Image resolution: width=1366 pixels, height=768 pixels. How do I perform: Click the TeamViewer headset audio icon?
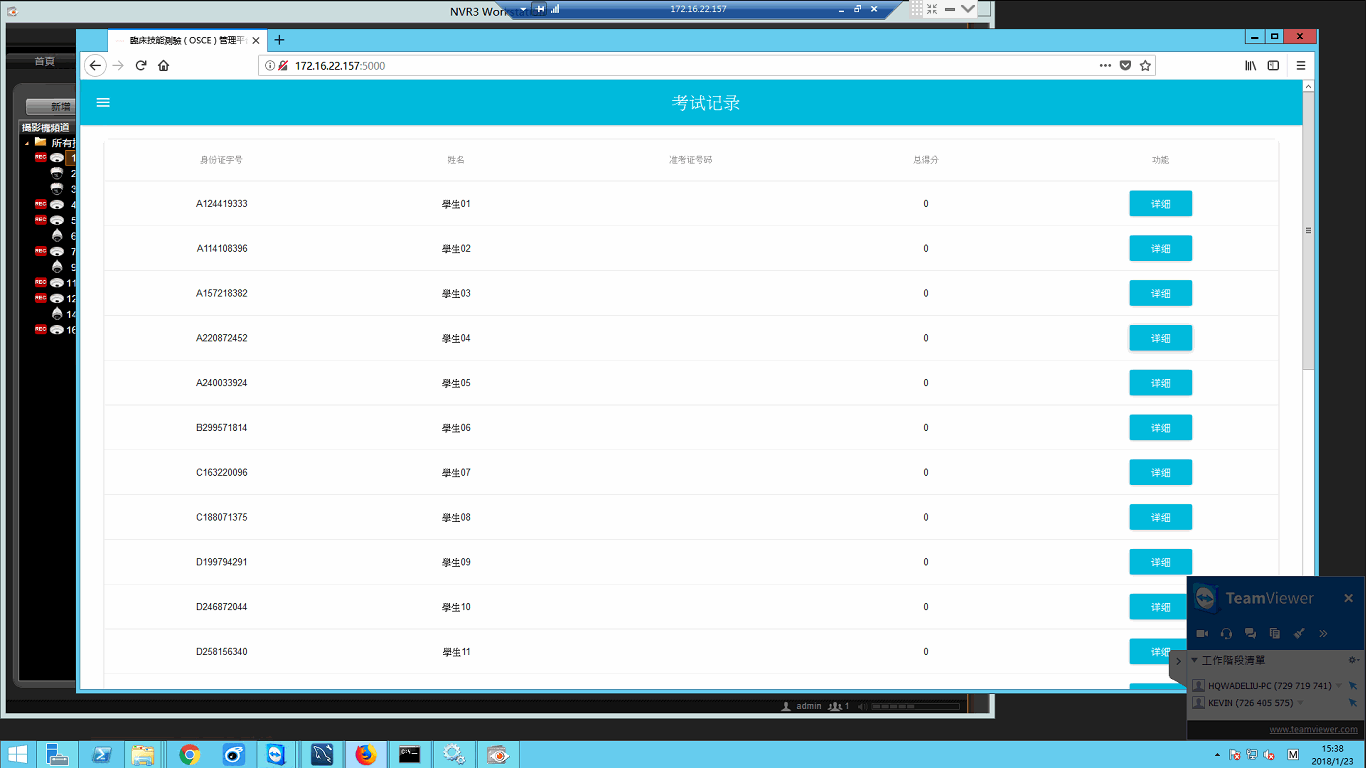[1226, 633]
